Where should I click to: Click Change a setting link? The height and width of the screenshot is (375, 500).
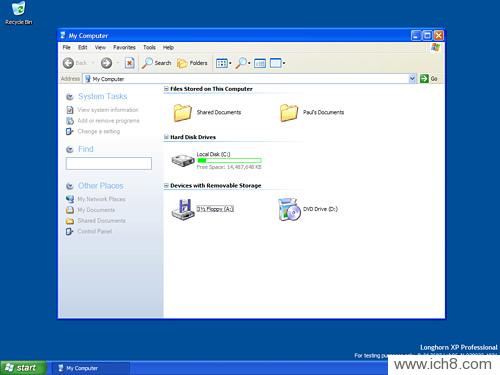click(99, 131)
